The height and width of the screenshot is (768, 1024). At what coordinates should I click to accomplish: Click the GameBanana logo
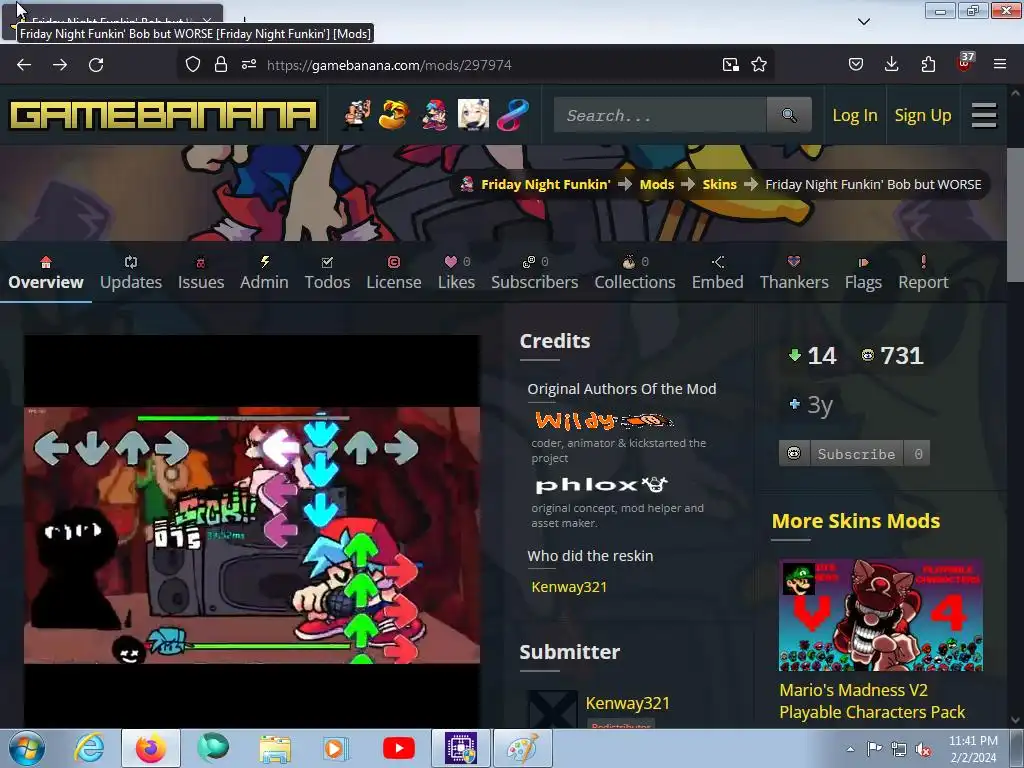point(163,116)
